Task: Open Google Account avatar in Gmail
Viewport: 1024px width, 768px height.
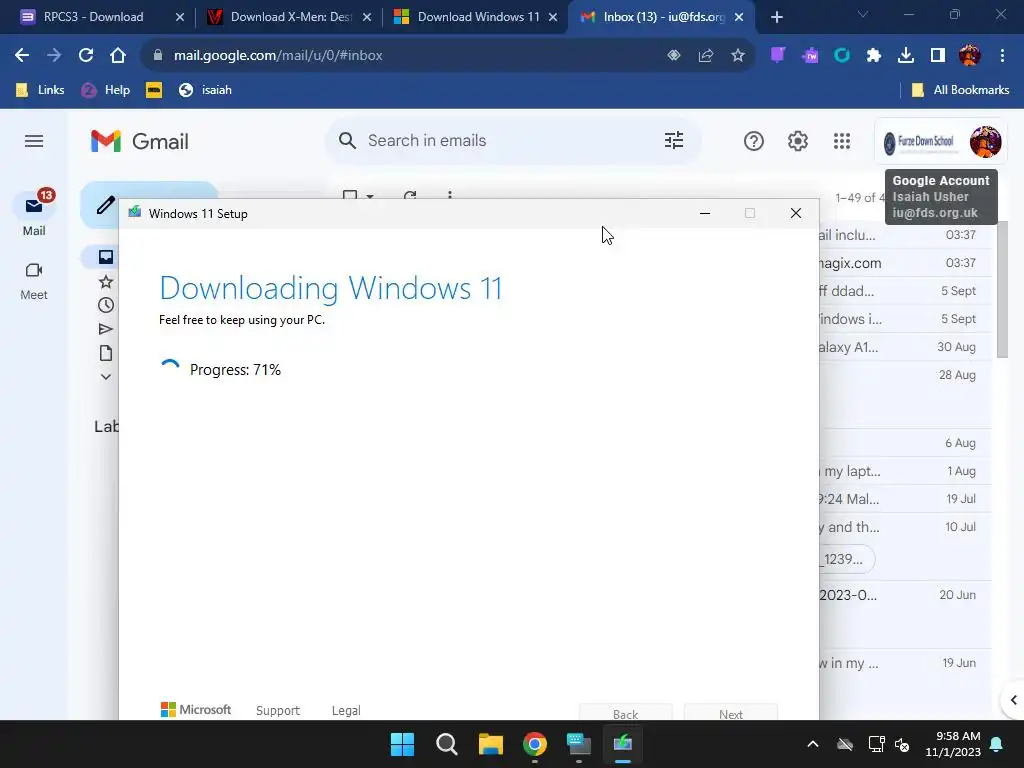Action: tap(985, 142)
